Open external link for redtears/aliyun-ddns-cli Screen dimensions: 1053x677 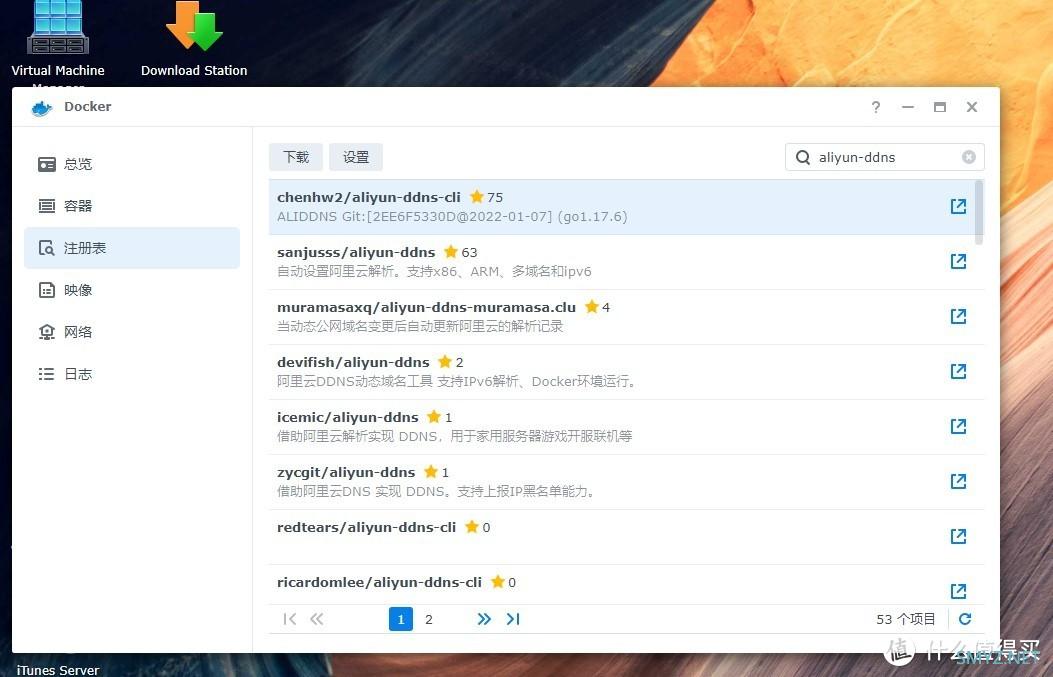pos(958,537)
